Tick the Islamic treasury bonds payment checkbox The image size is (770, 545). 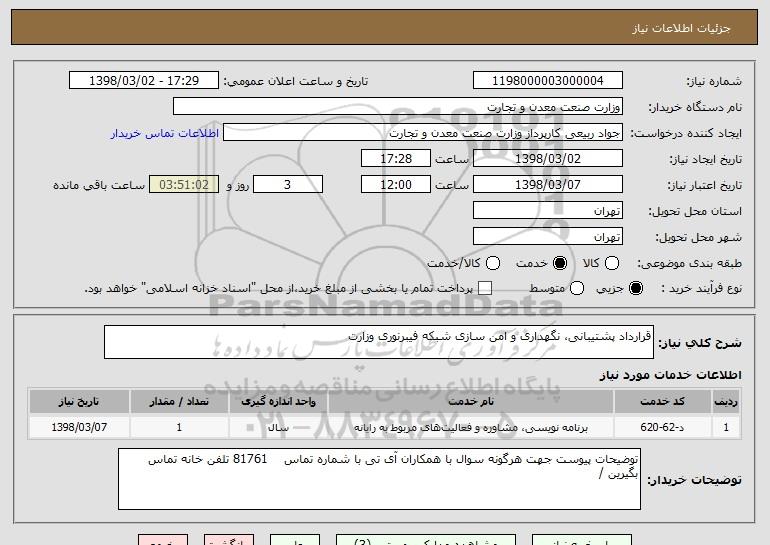(x=485, y=288)
